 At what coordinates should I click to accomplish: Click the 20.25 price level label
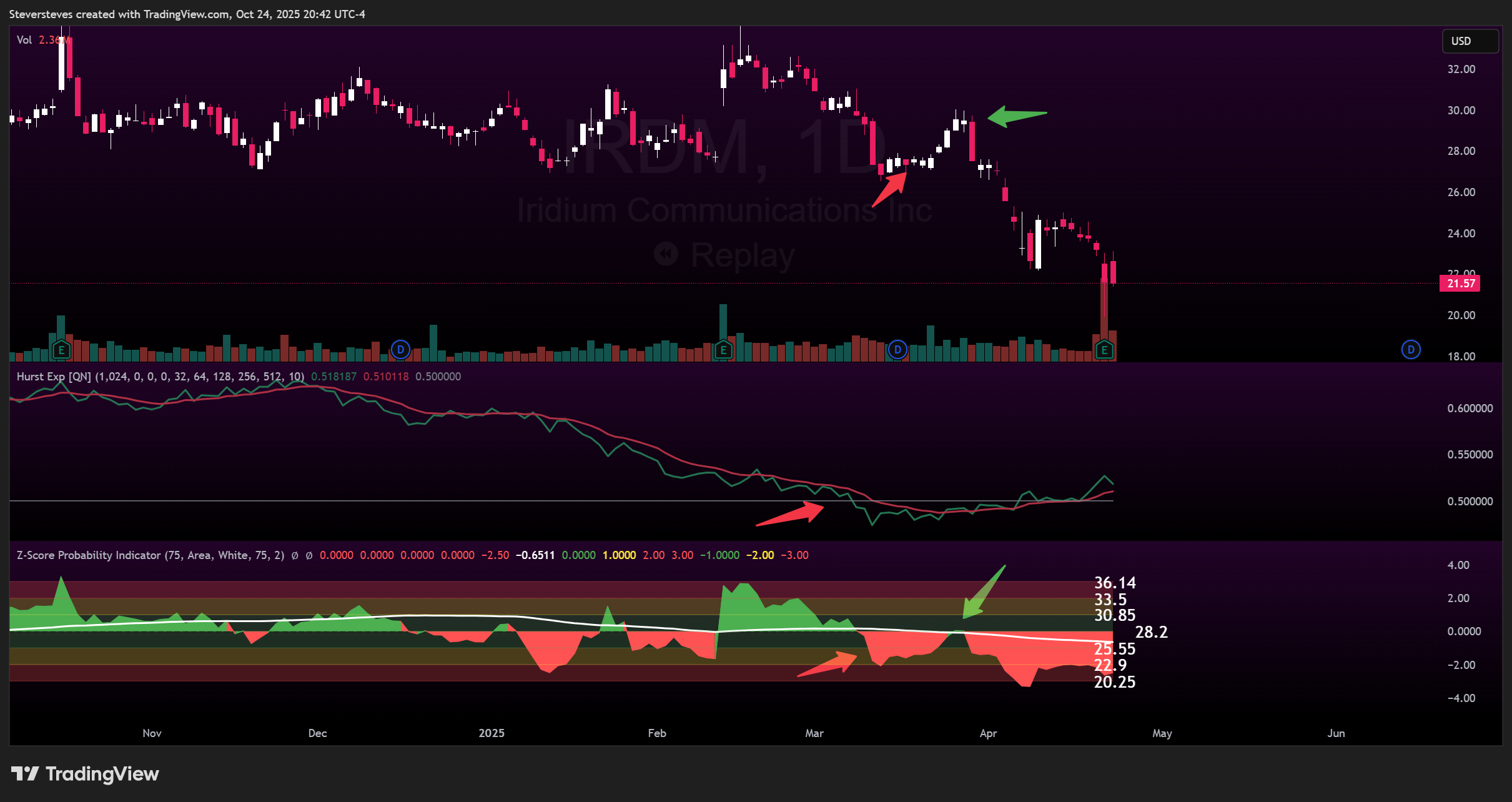pyautogui.click(x=1115, y=682)
